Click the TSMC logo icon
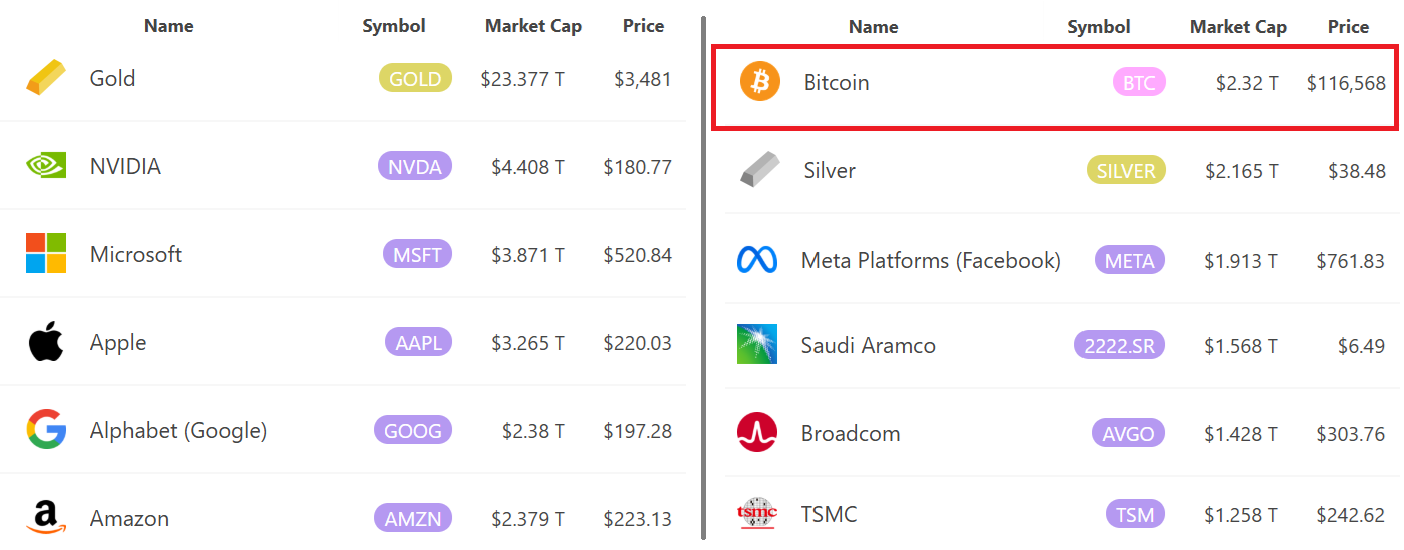1404x550 pixels. (x=757, y=515)
